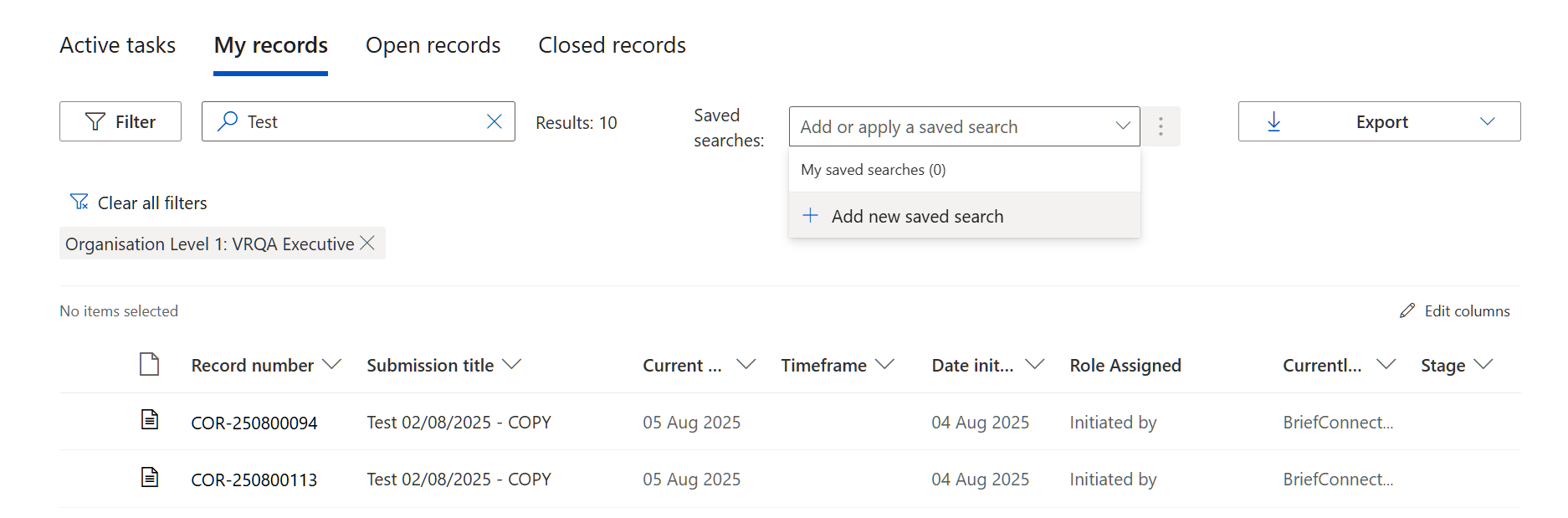Expand the Stage column menu

pyautogui.click(x=1483, y=365)
